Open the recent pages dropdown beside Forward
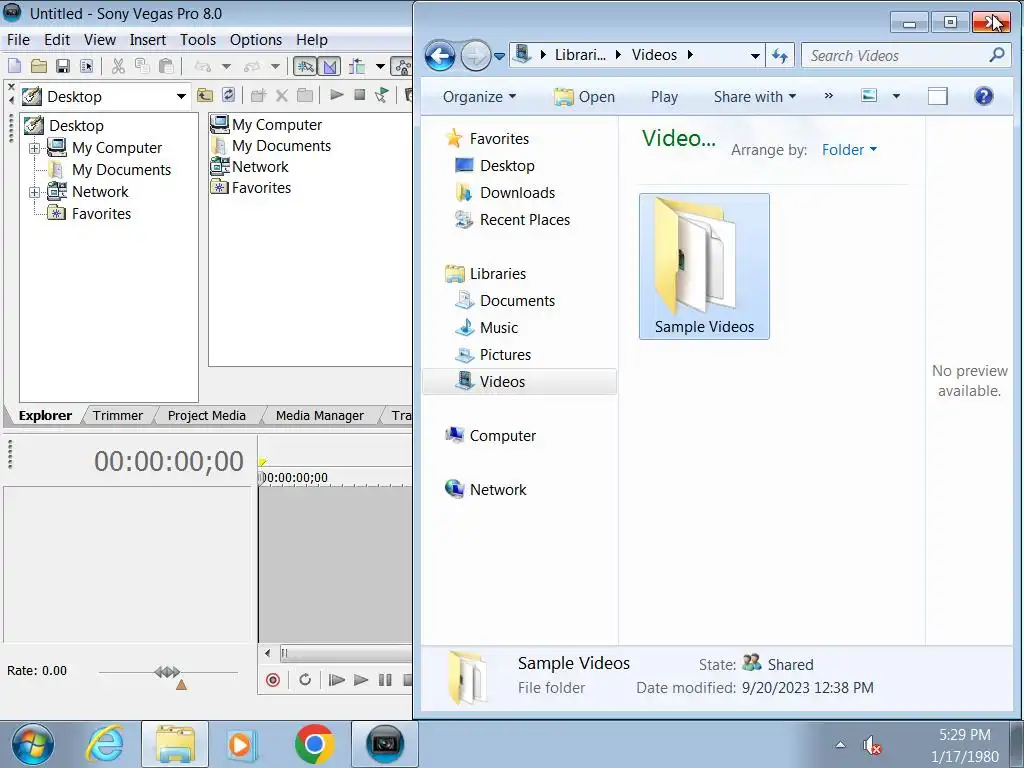 pyautogui.click(x=500, y=56)
